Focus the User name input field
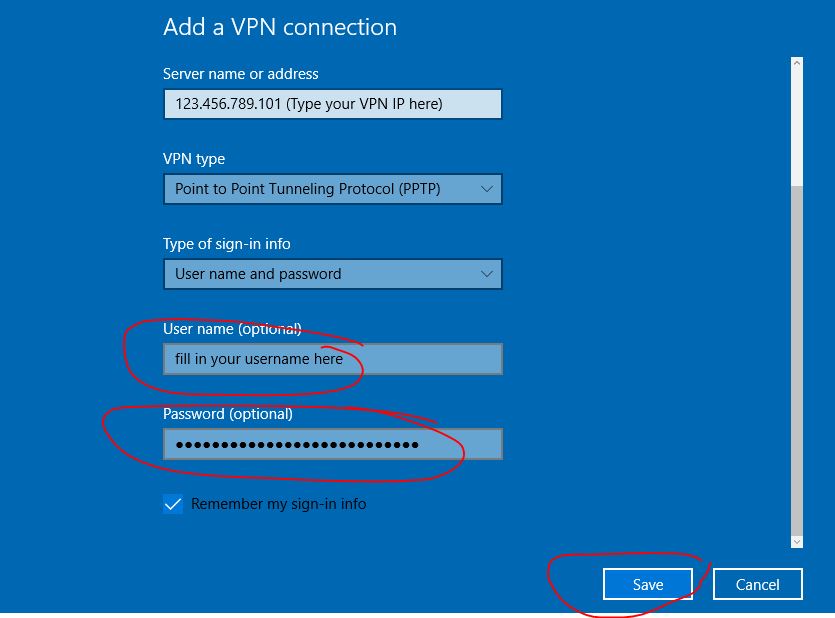 pyautogui.click(x=332, y=359)
